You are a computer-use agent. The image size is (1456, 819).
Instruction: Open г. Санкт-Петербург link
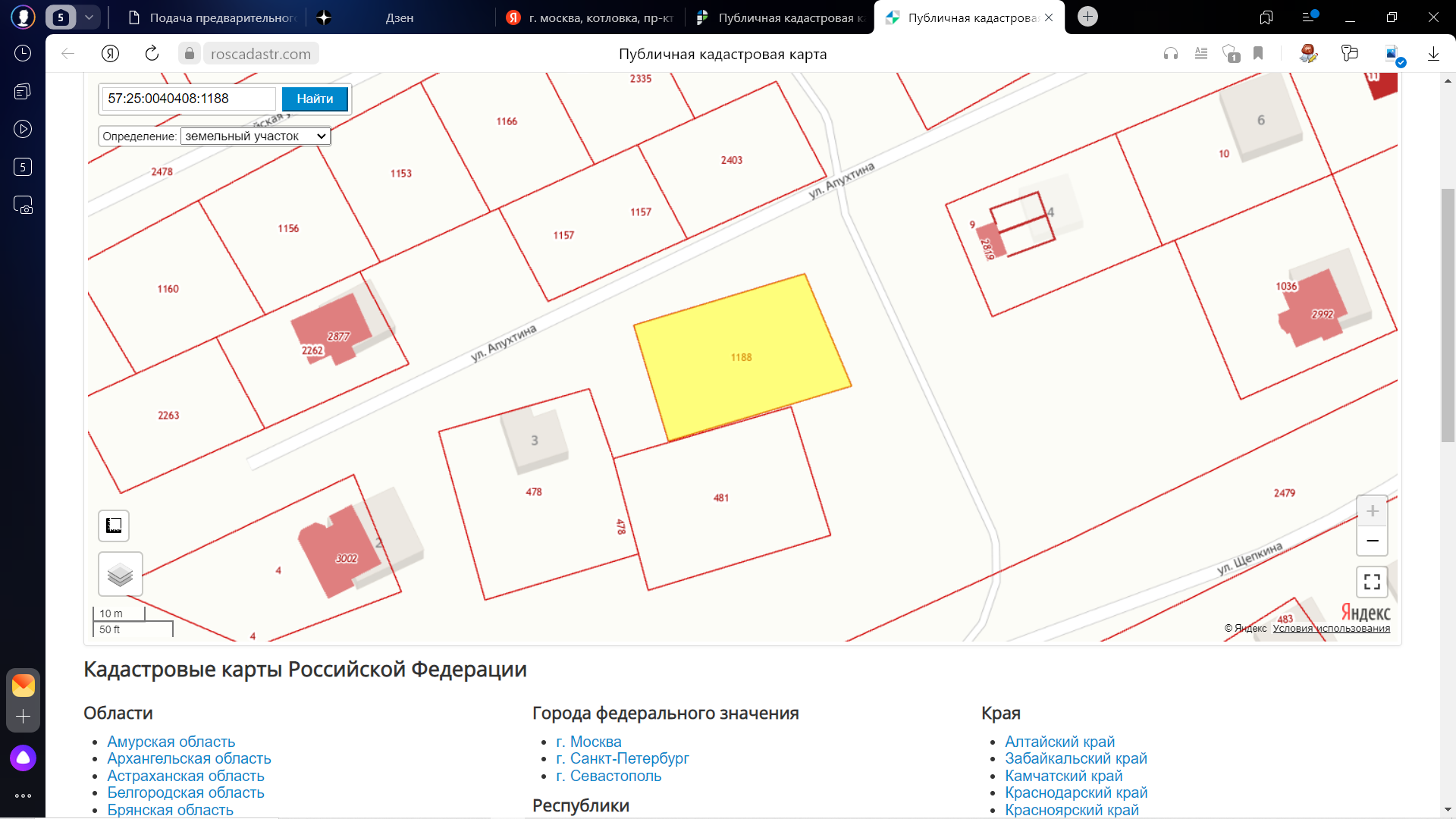[x=622, y=758]
